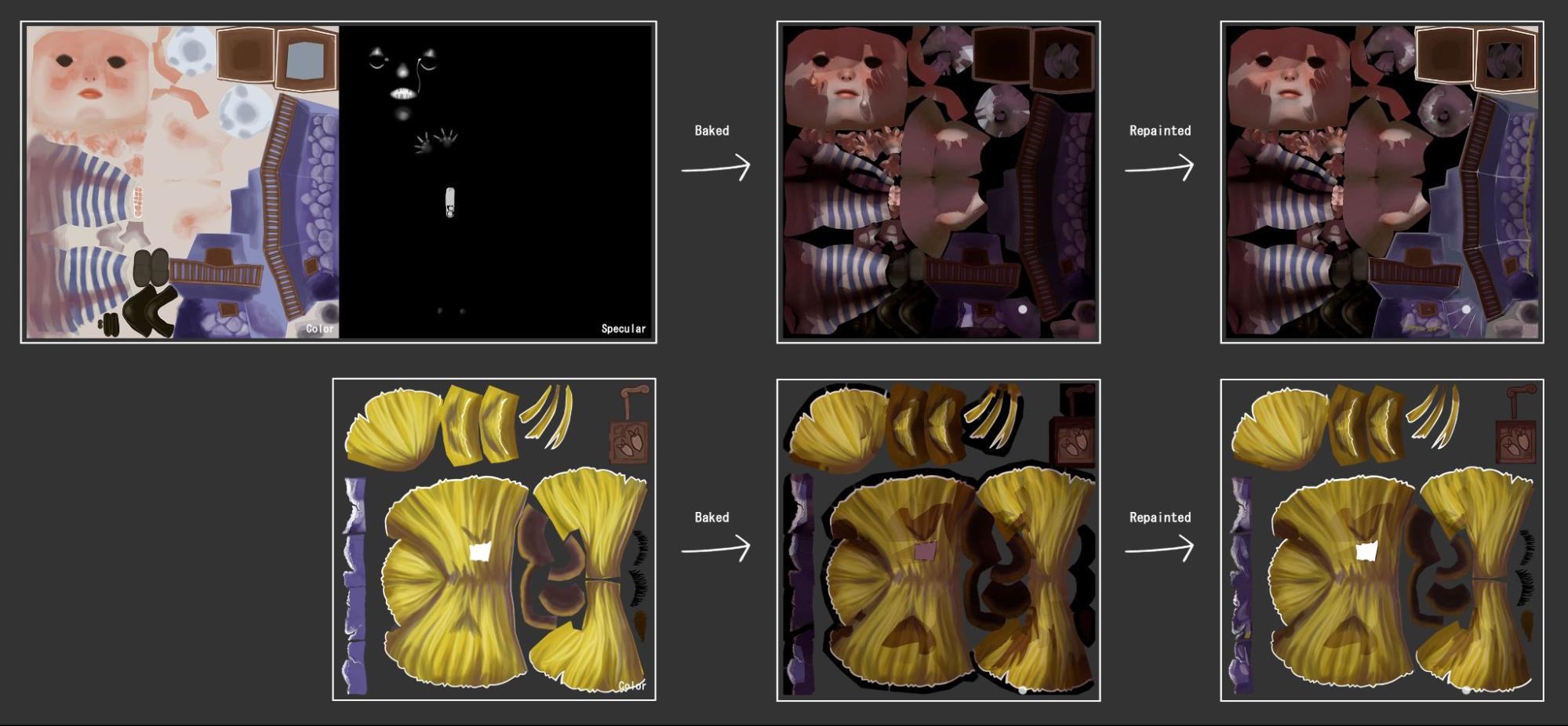Open the bottom row repainted hair texture
The height and width of the screenshot is (726, 1568).
(1381, 539)
